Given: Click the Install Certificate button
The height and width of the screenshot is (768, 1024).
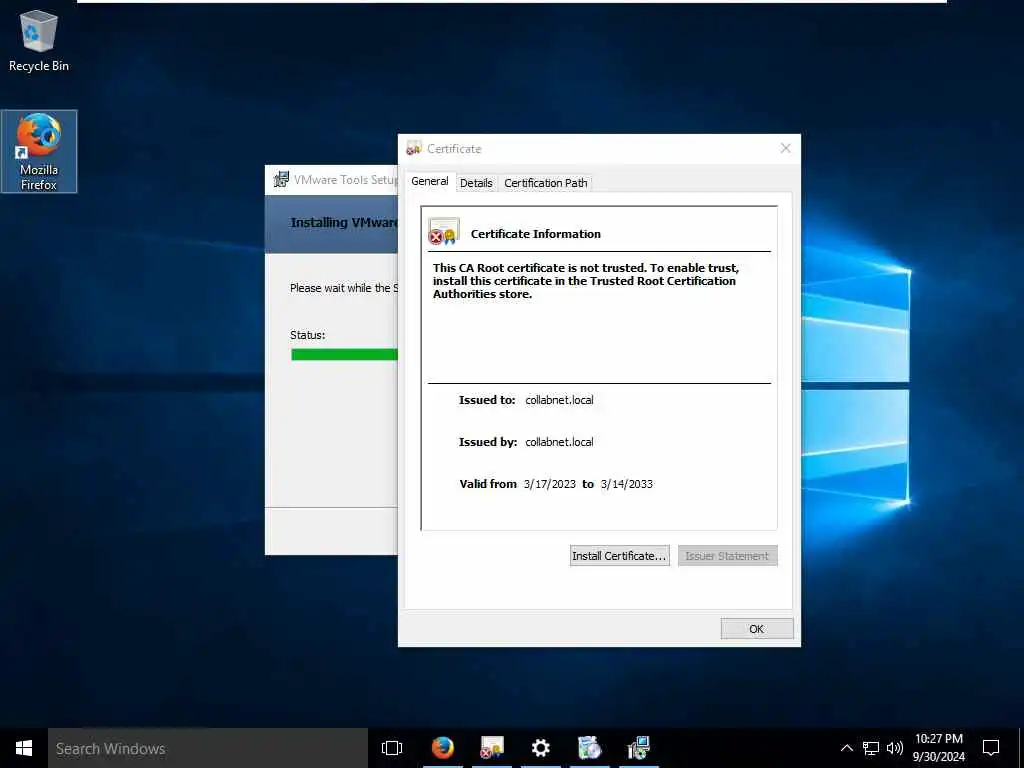Looking at the screenshot, I should [x=619, y=556].
